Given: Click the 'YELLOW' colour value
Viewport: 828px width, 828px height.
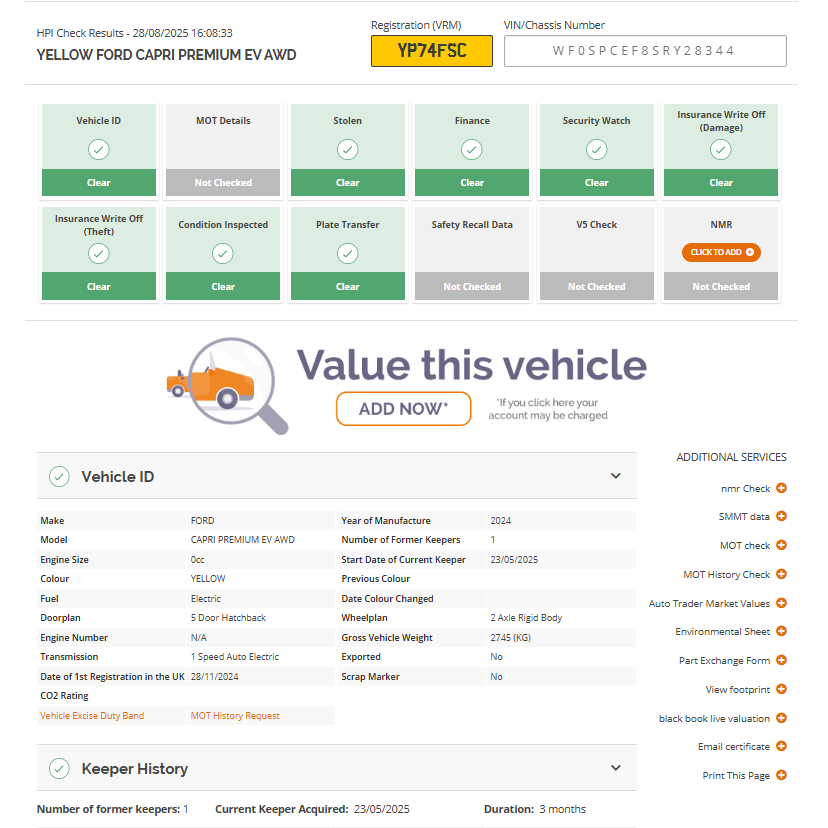Looking at the screenshot, I should (x=208, y=578).
